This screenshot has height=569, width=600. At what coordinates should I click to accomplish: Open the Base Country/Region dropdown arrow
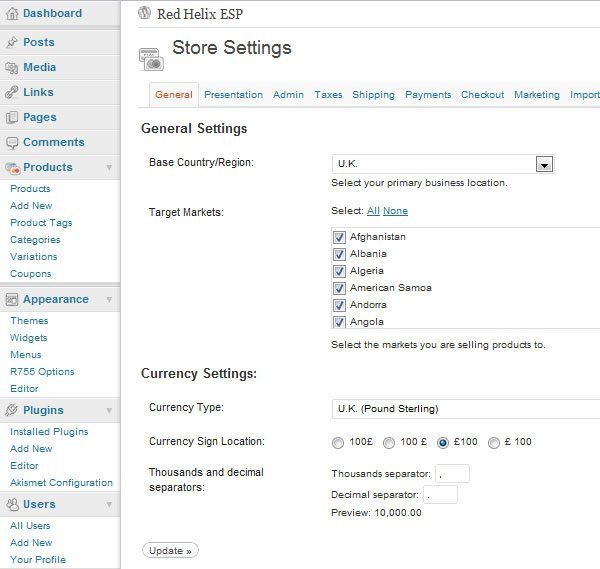coord(544,165)
